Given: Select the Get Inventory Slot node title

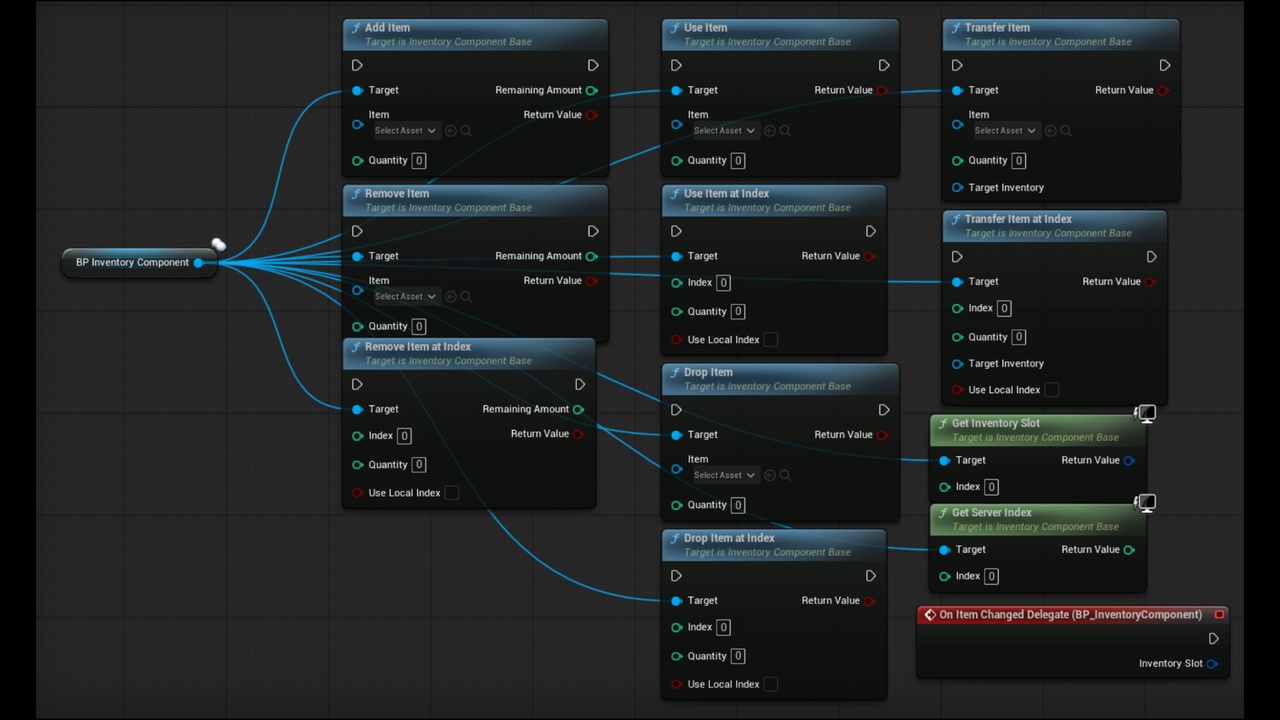Looking at the screenshot, I should point(996,423).
